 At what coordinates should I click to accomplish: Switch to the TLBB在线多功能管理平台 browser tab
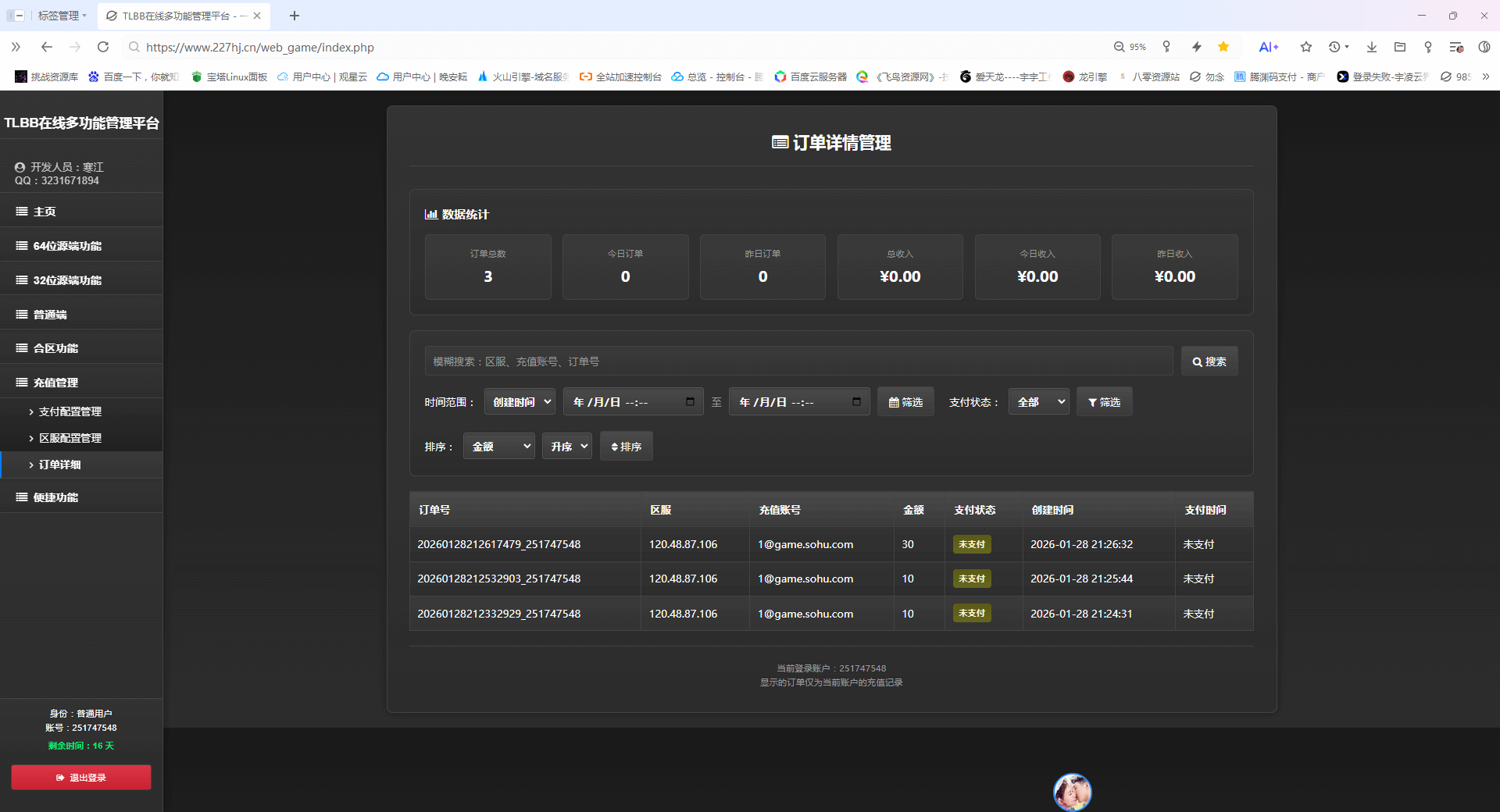pyautogui.click(x=180, y=16)
